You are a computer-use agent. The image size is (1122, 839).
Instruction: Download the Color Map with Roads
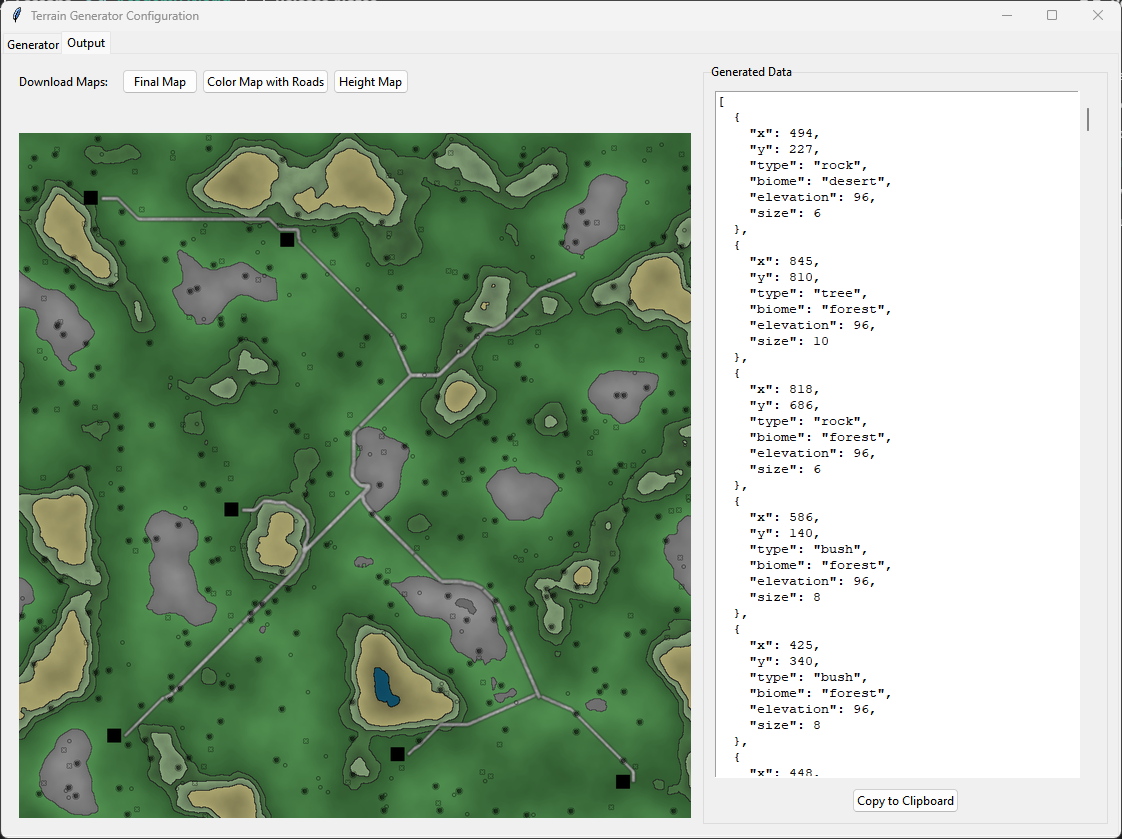coord(265,81)
